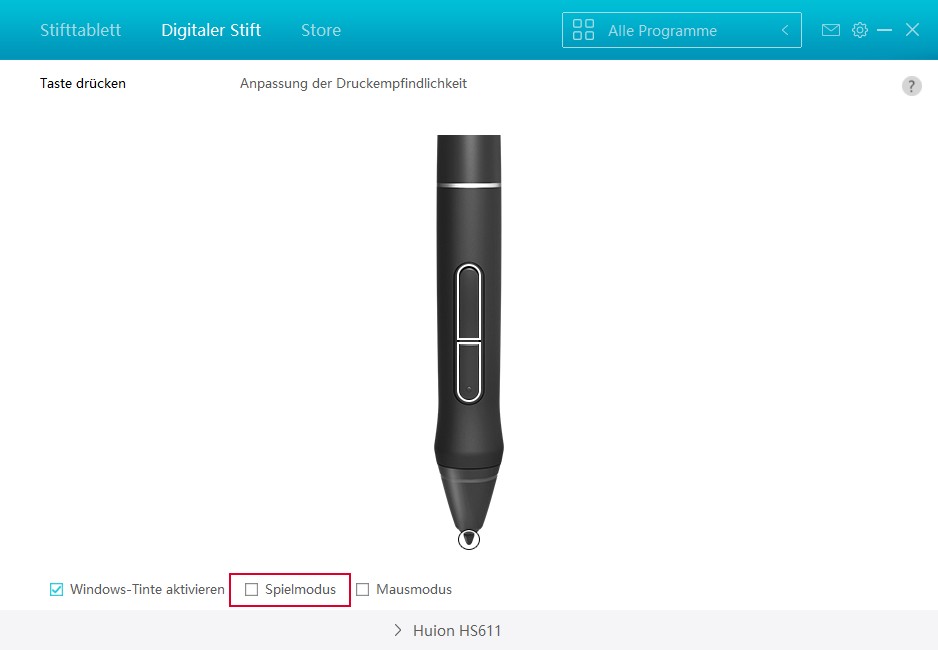
Task: Open settings via the gear icon
Action: 860,30
